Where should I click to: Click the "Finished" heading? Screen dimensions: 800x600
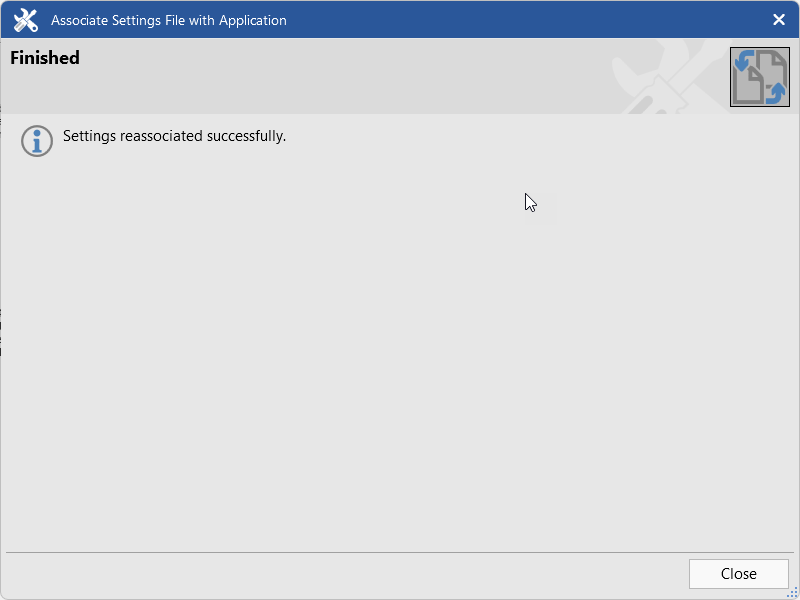pos(45,58)
